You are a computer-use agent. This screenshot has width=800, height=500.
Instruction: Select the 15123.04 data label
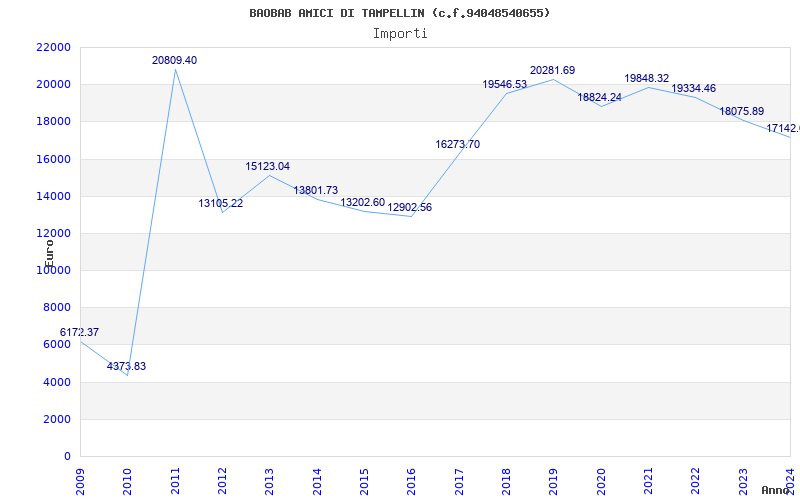tap(268, 166)
